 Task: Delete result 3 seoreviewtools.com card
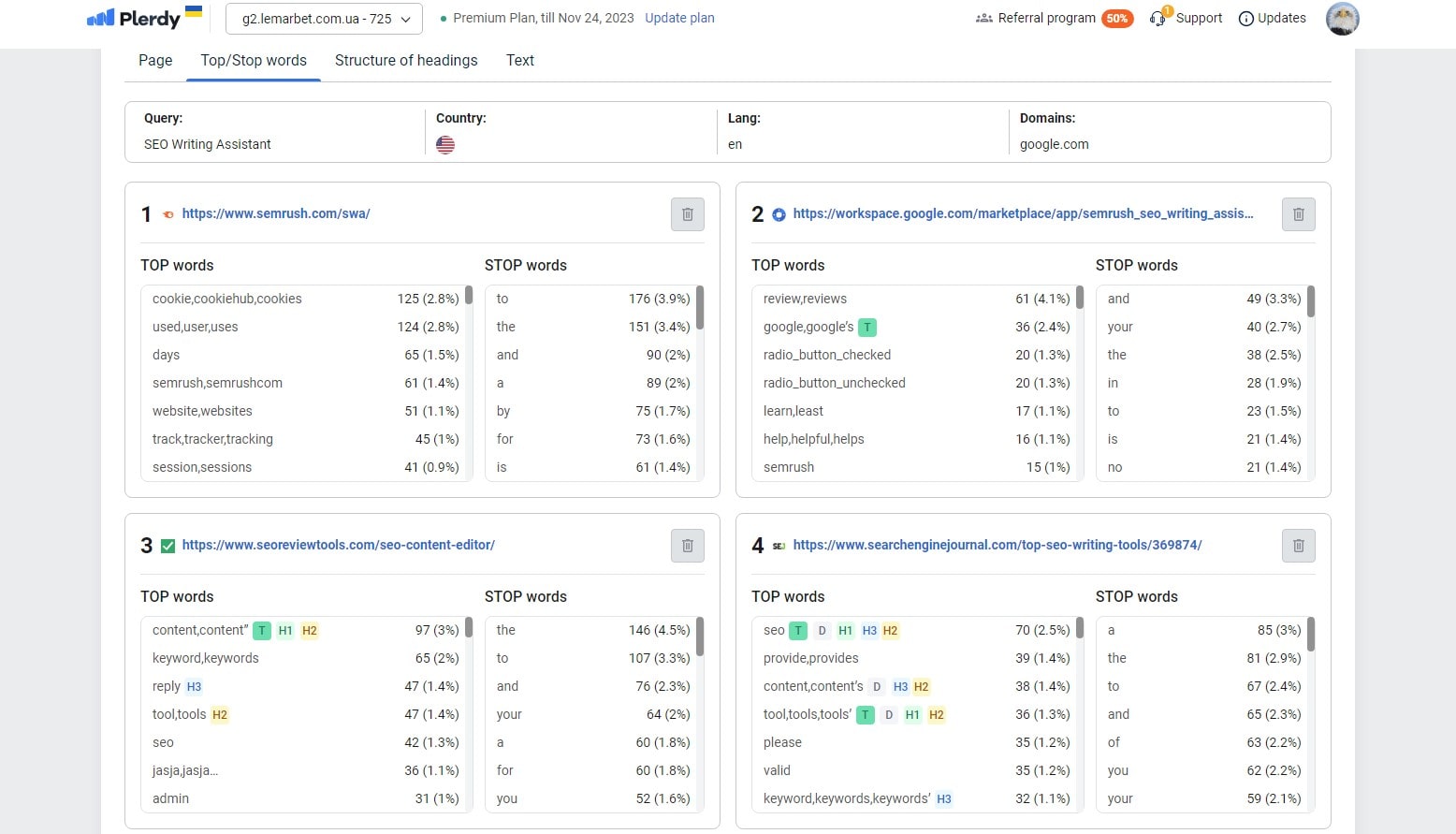click(688, 546)
